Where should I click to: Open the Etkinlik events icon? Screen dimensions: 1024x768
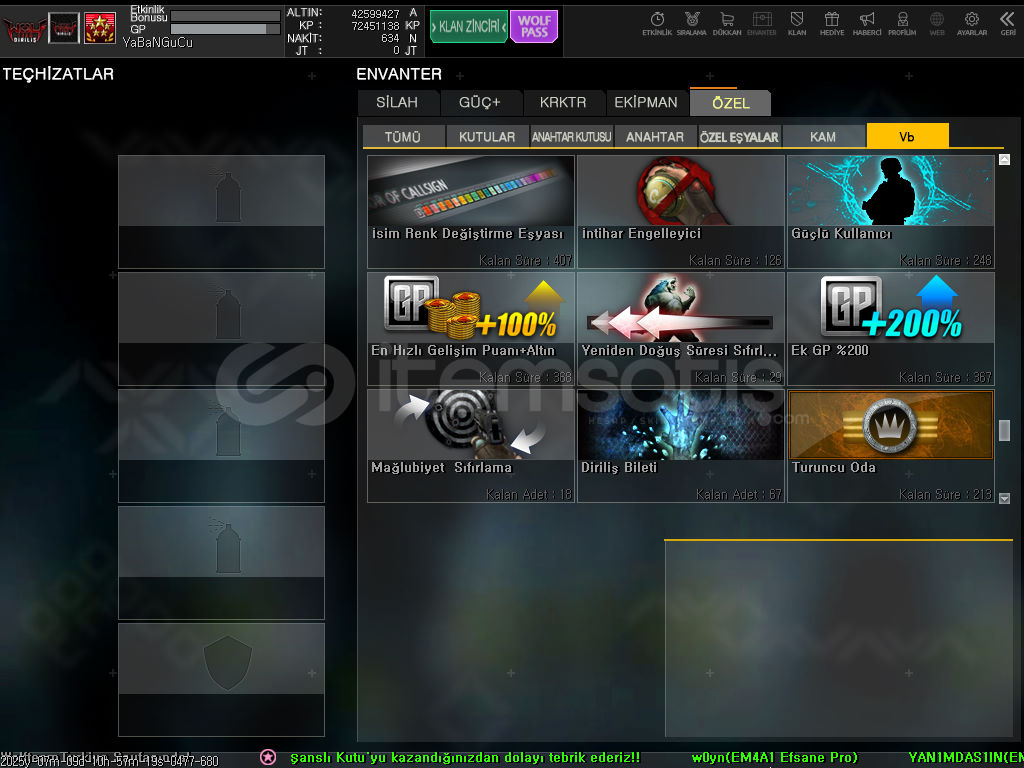[657, 24]
